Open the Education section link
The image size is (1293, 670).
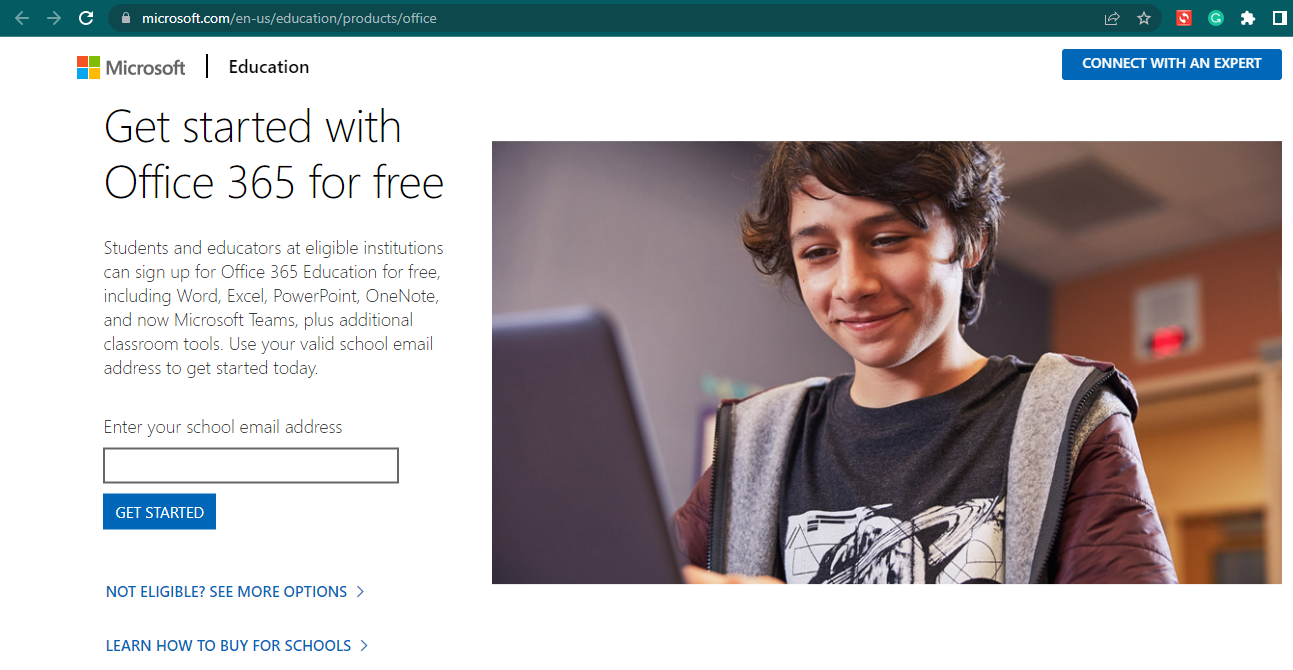[269, 67]
